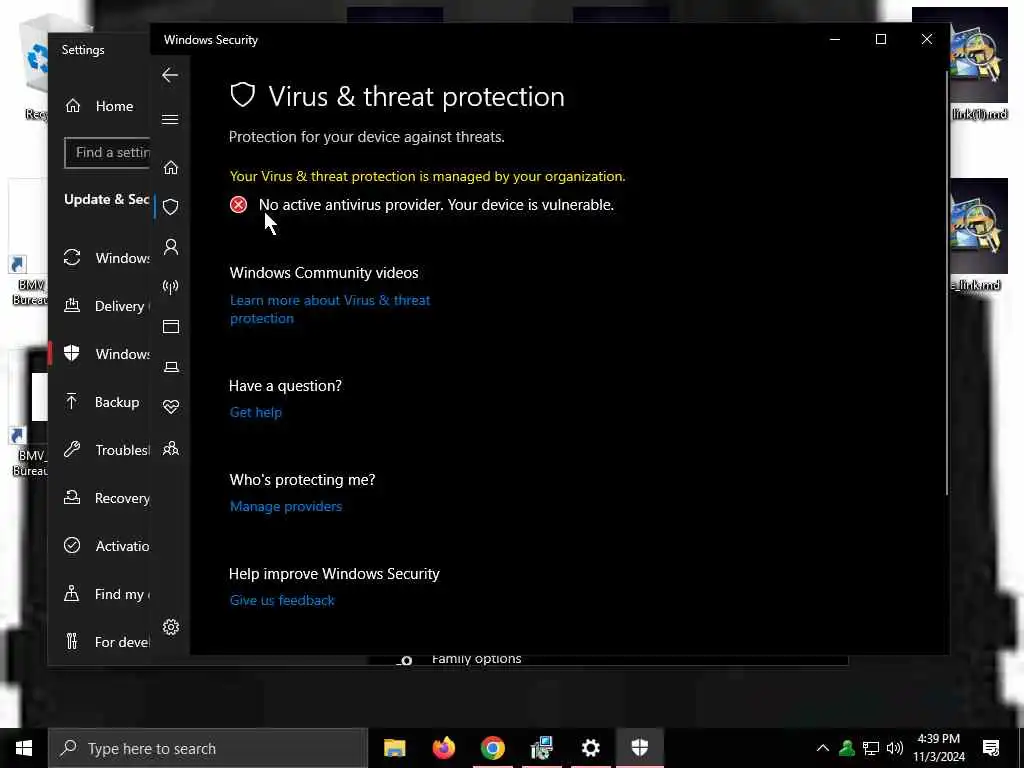Maximize the Windows Security window

(x=881, y=40)
